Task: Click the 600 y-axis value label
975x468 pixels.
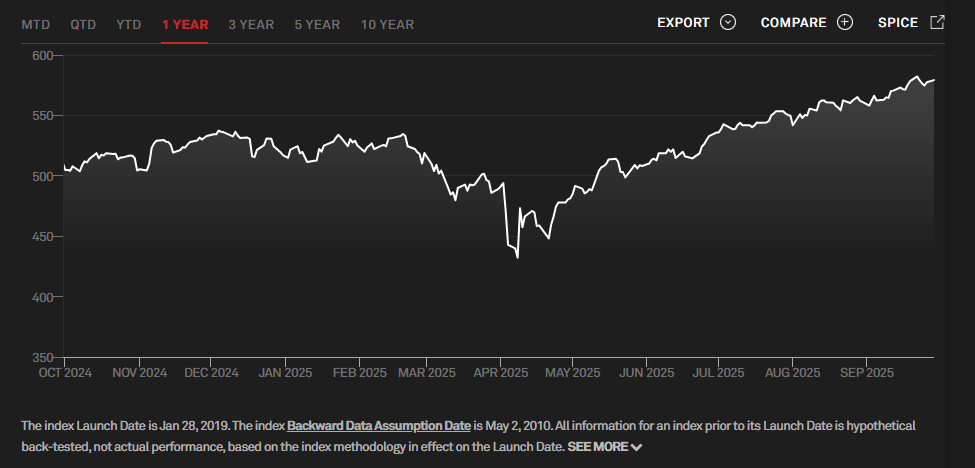Action: point(44,56)
